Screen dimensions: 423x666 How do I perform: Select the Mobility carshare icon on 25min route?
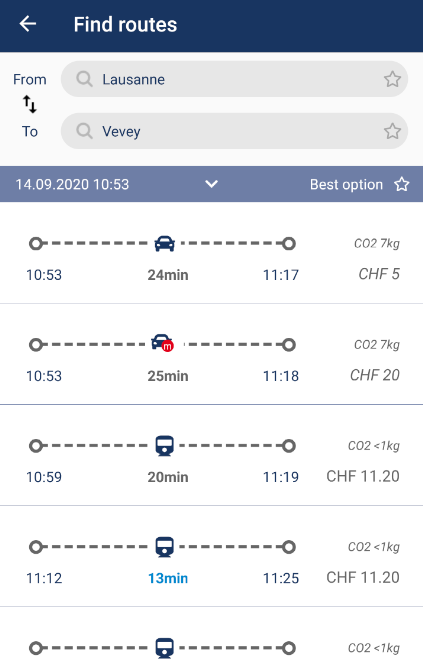[163, 343]
